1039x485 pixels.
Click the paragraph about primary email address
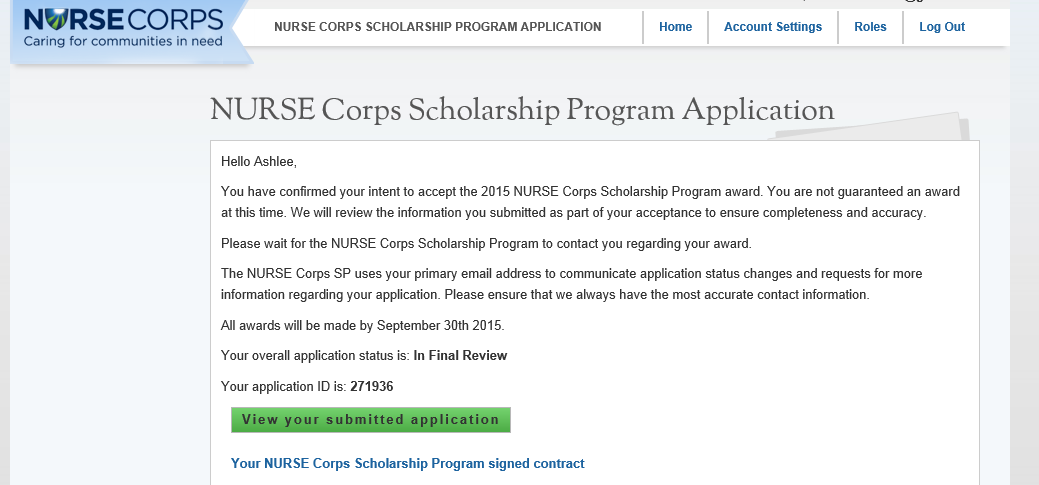coord(571,284)
